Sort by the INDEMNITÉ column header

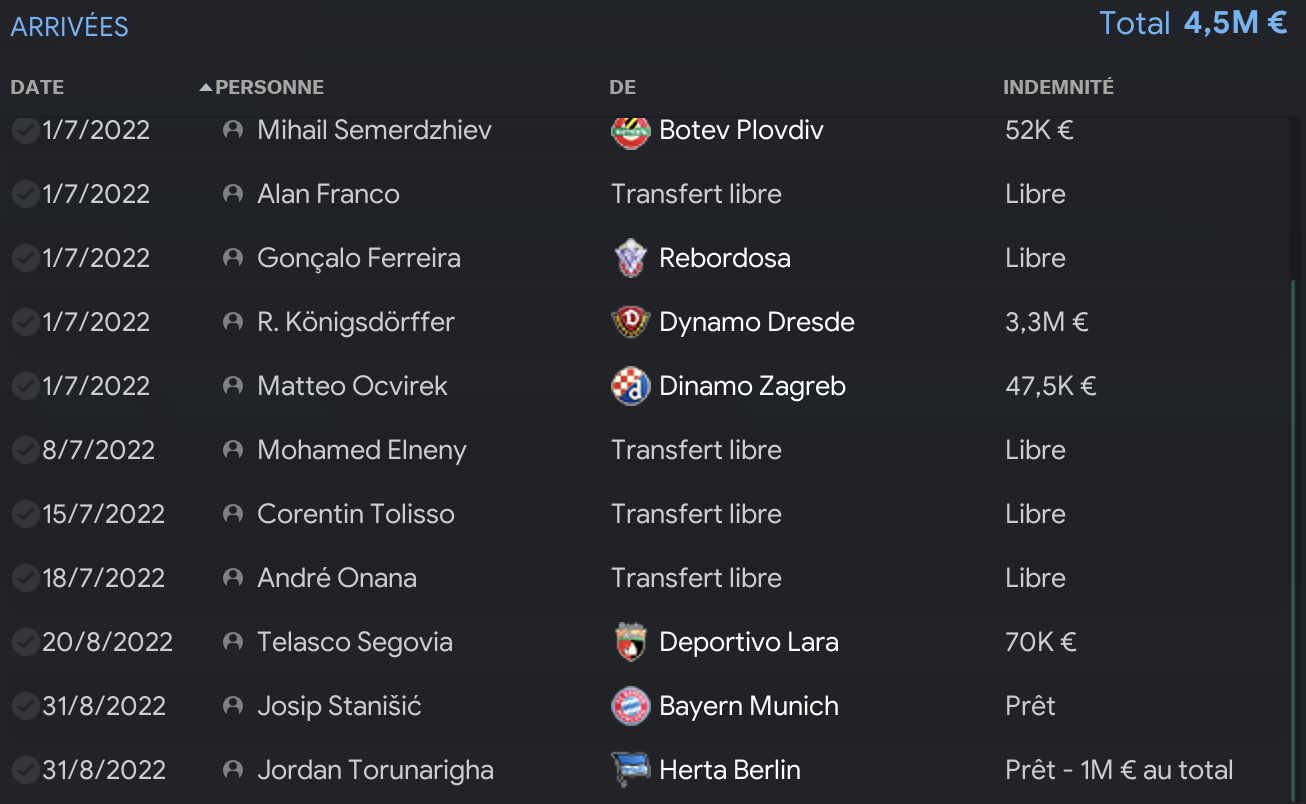click(1058, 88)
